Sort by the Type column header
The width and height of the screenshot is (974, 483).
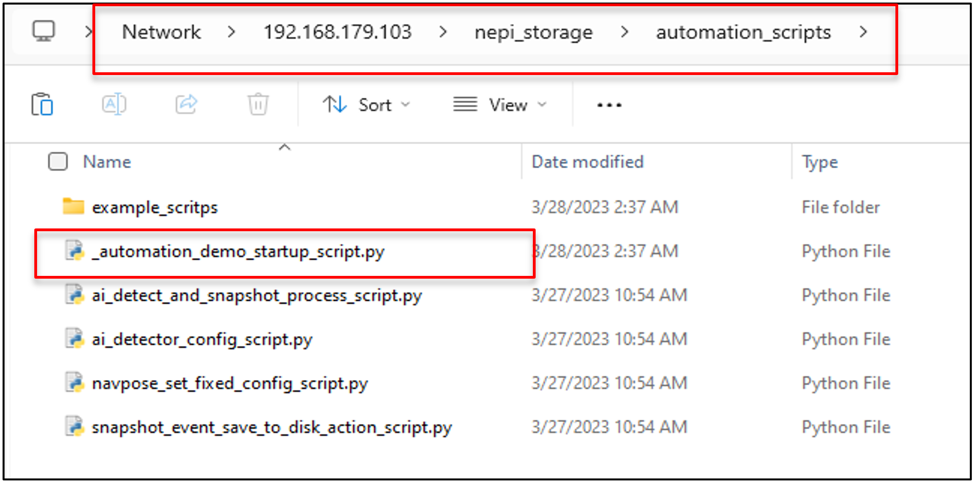tap(820, 162)
